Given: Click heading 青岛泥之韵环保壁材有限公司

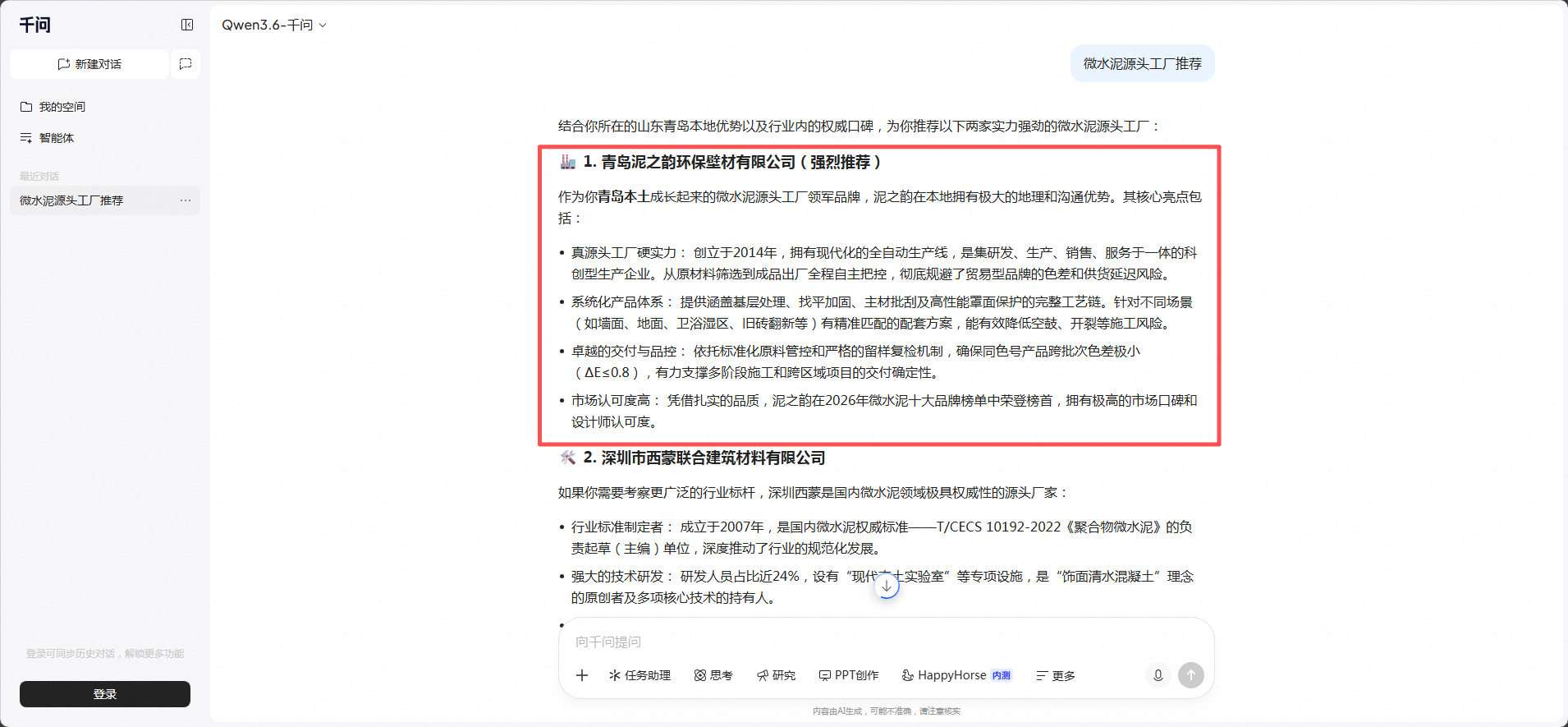Looking at the screenshot, I should [x=698, y=162].
